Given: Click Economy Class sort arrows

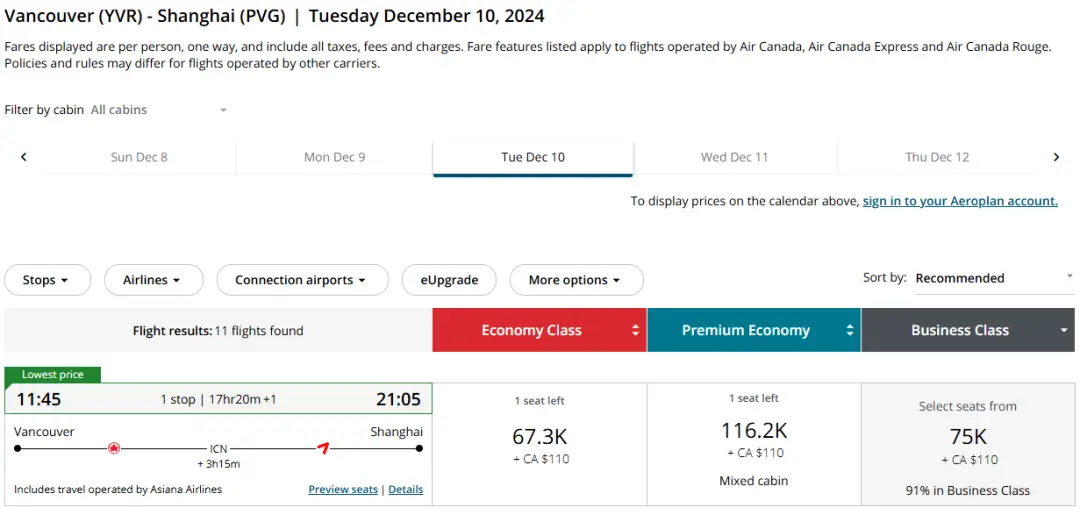Looking at the screenshot, I should tap(636, 331).
